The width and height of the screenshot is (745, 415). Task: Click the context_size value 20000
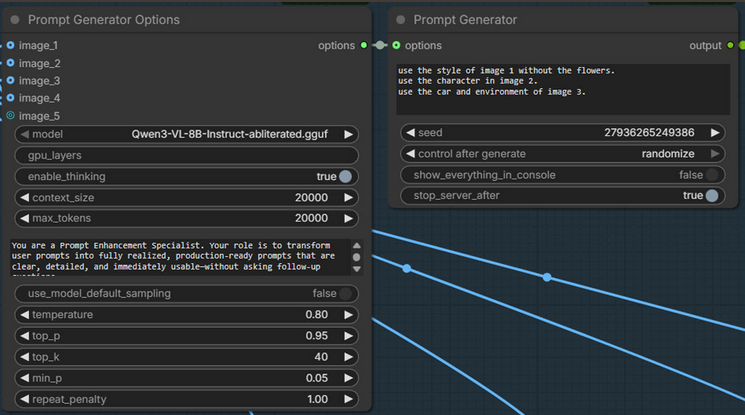(311, 197)
